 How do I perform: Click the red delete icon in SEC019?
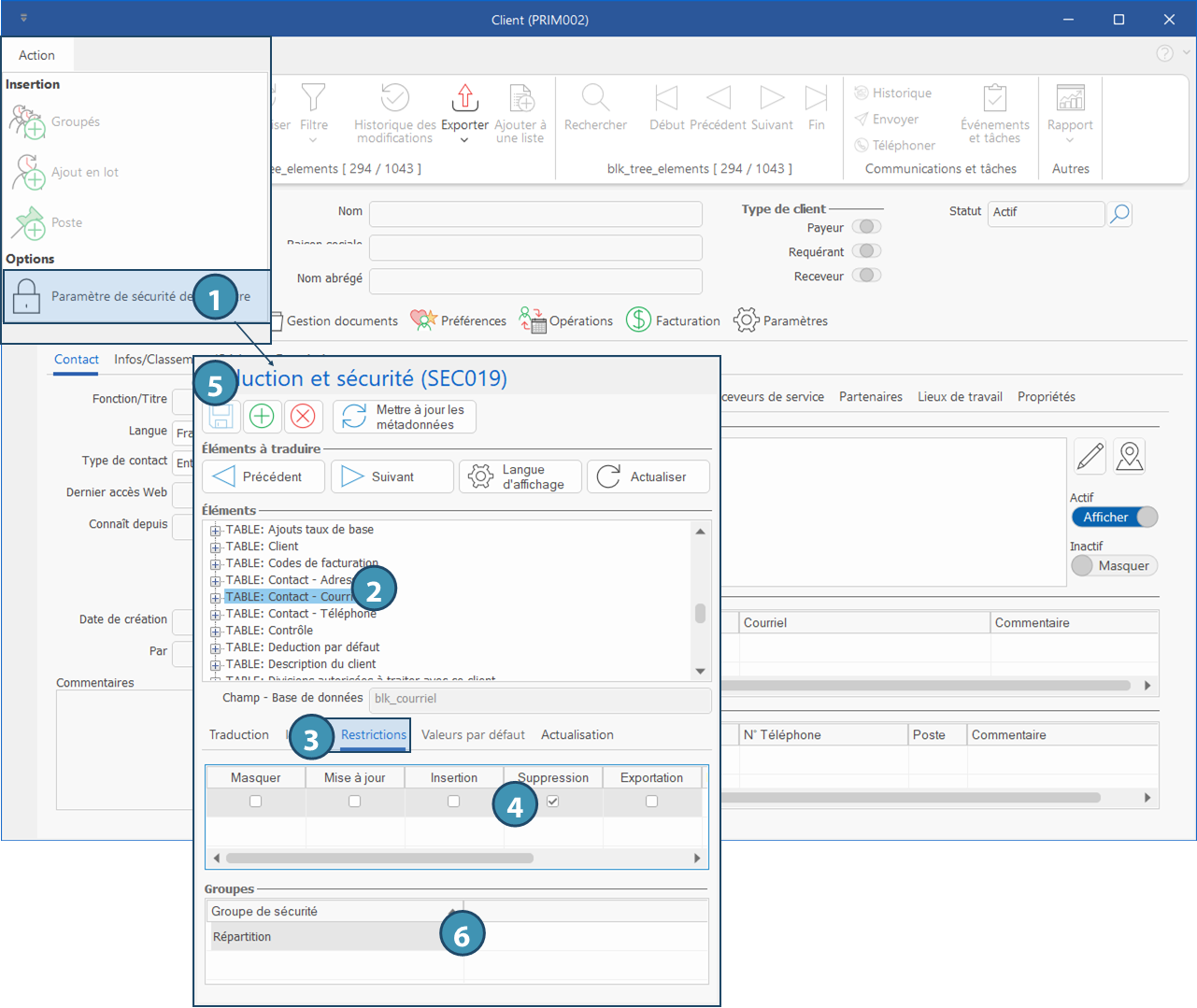click(303, 417)
